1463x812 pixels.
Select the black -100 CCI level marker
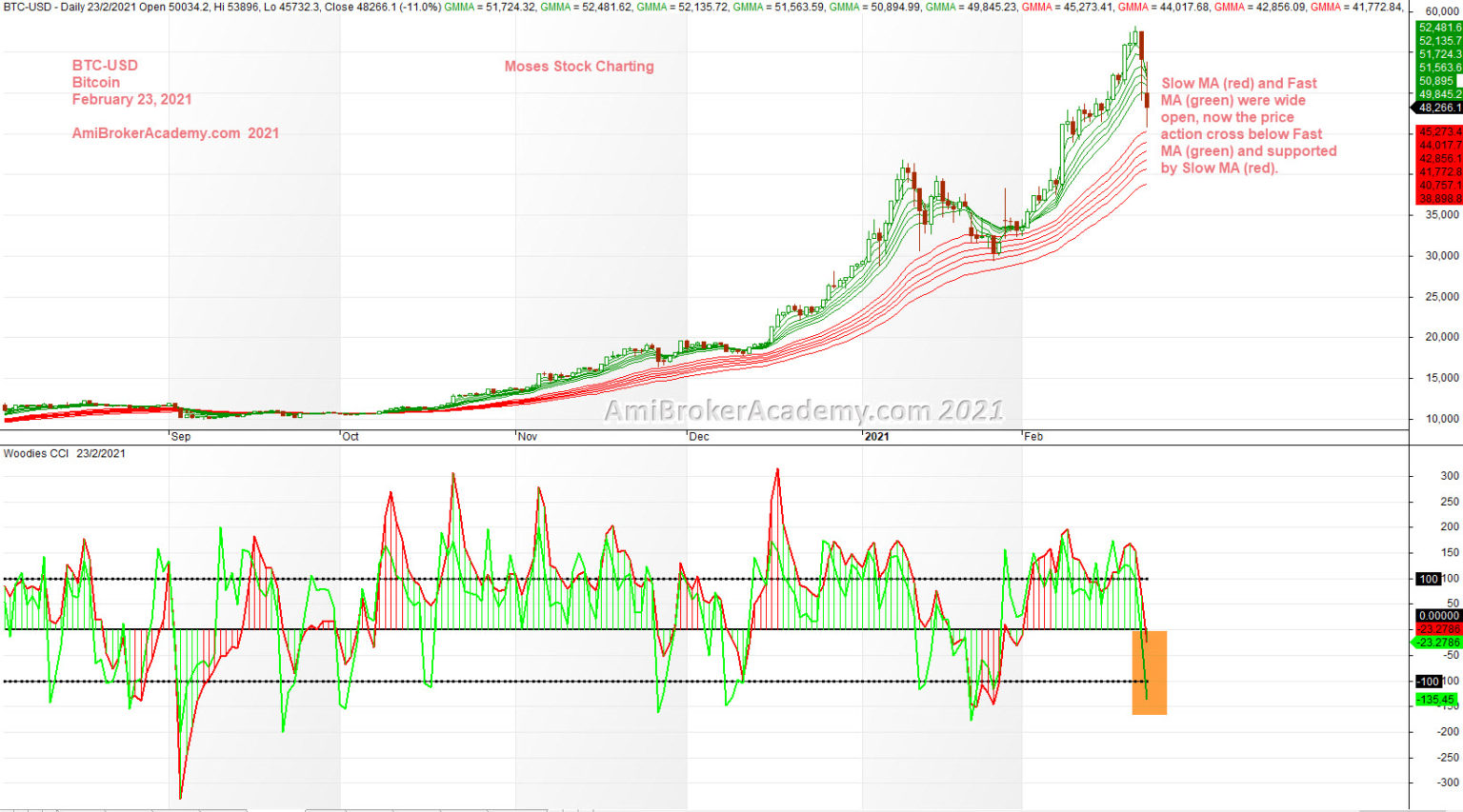[1428, 681]
